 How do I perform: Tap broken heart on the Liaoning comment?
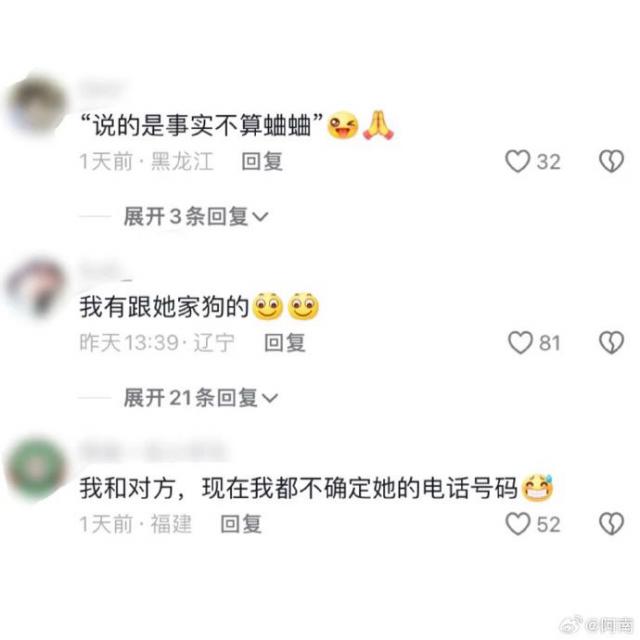click(611, 342)
